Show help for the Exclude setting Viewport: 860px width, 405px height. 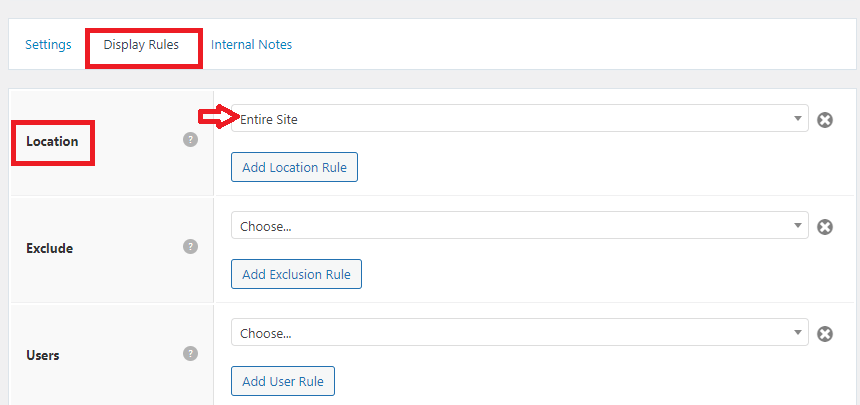[x=190, y=246]
